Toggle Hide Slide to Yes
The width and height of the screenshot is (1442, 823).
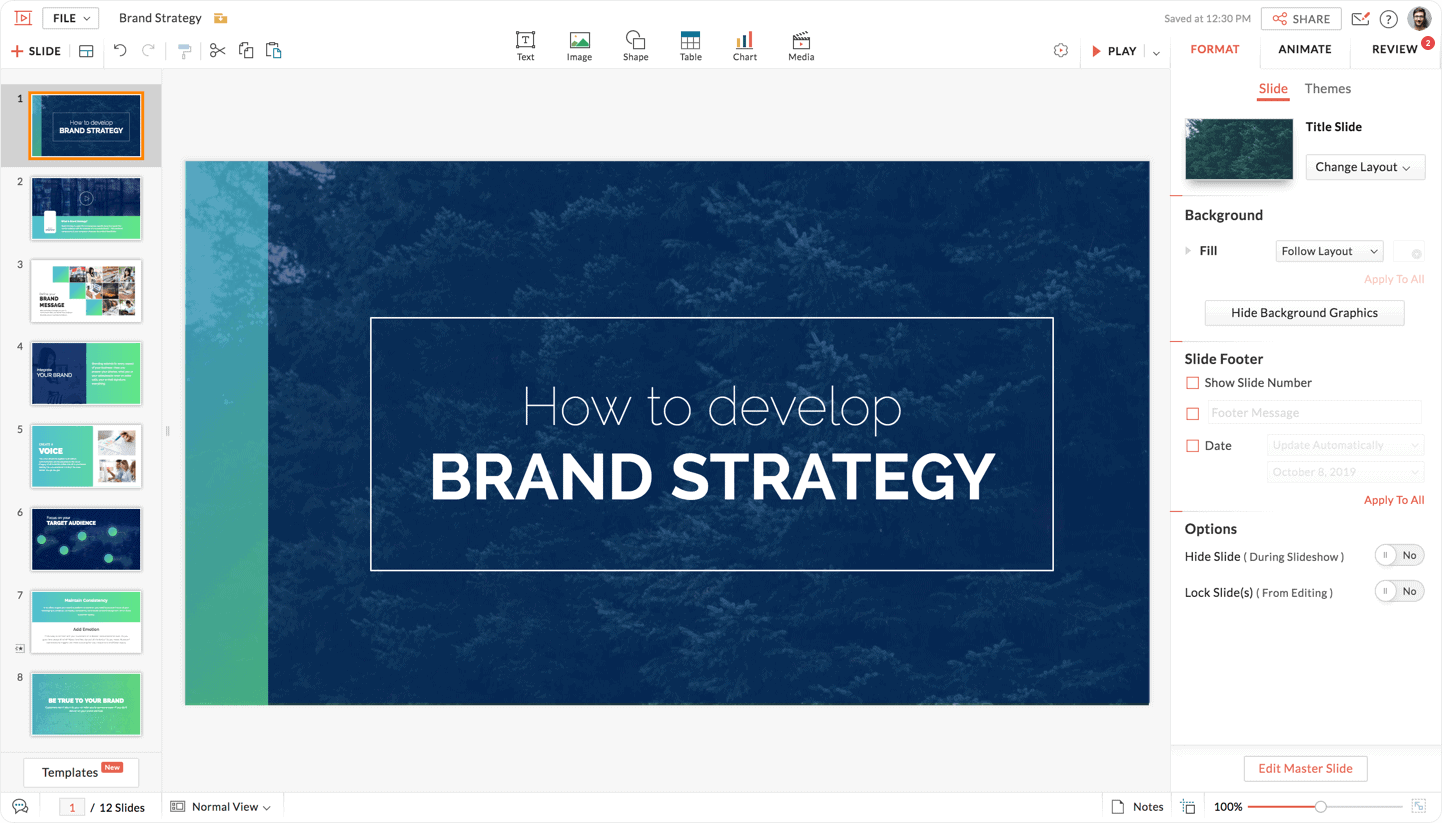(x=1398, y=555)
